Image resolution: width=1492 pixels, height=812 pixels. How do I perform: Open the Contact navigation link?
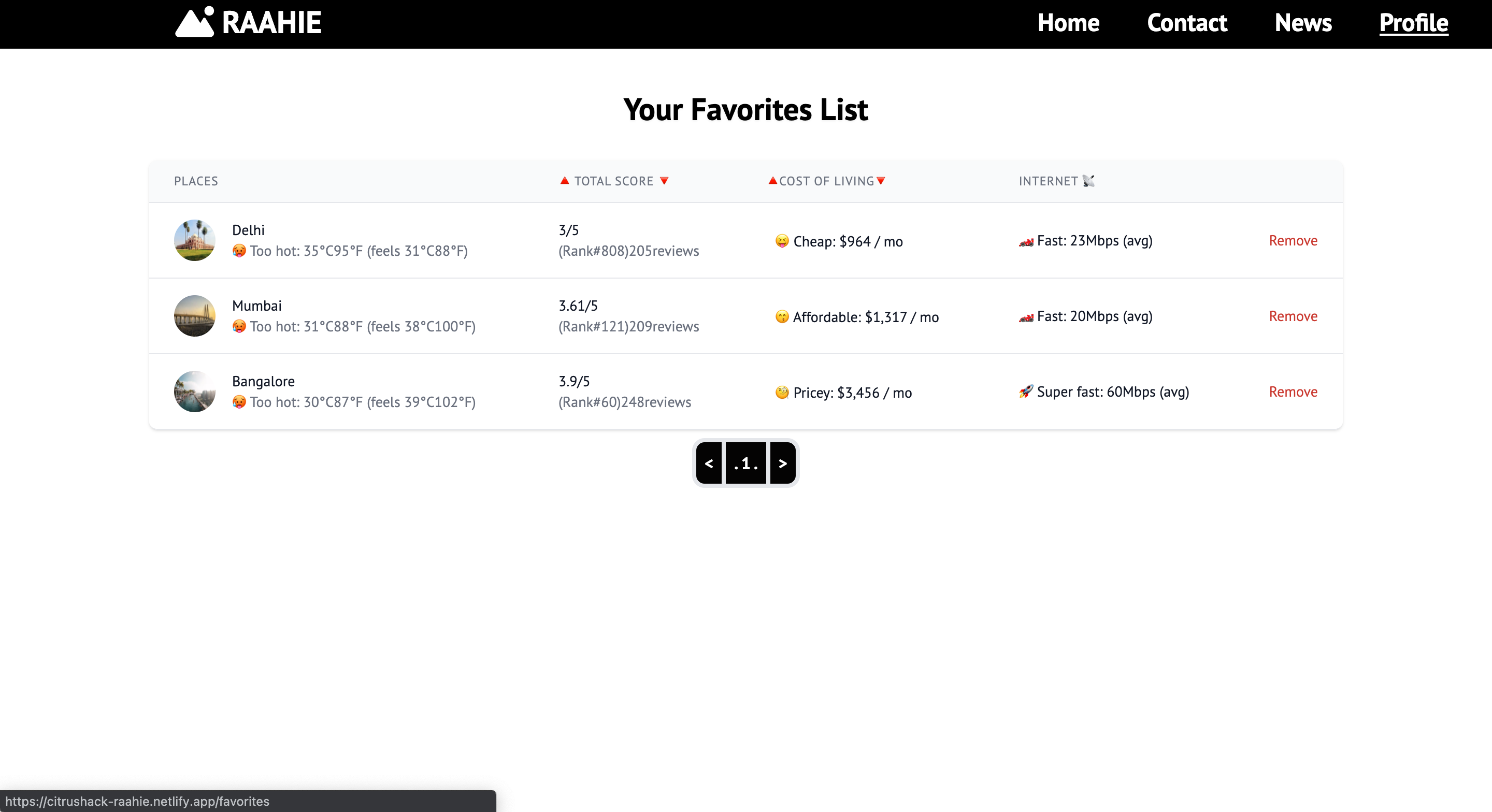(1187, 23)
